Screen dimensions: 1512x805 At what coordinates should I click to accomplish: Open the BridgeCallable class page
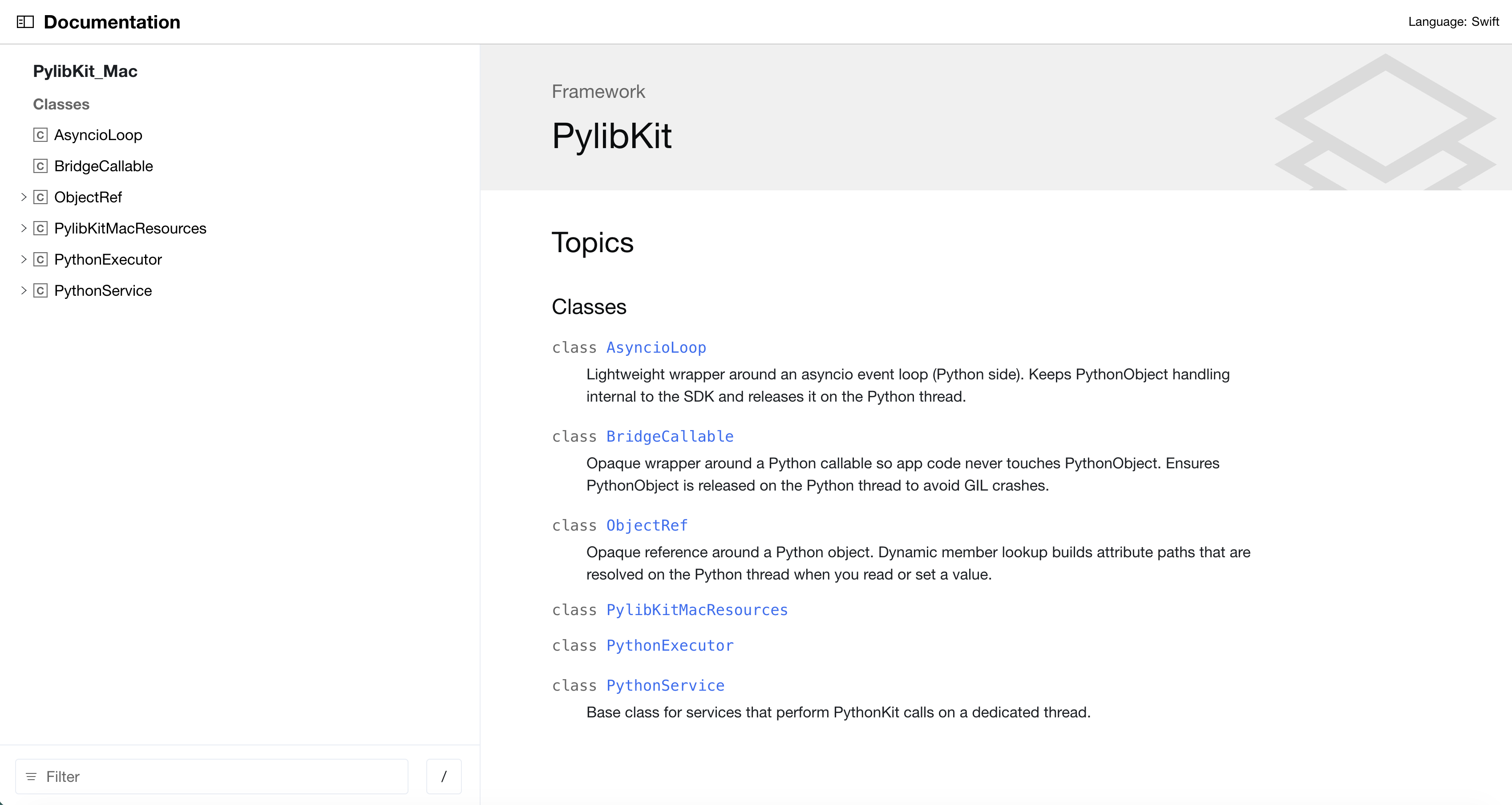(669, 437)
